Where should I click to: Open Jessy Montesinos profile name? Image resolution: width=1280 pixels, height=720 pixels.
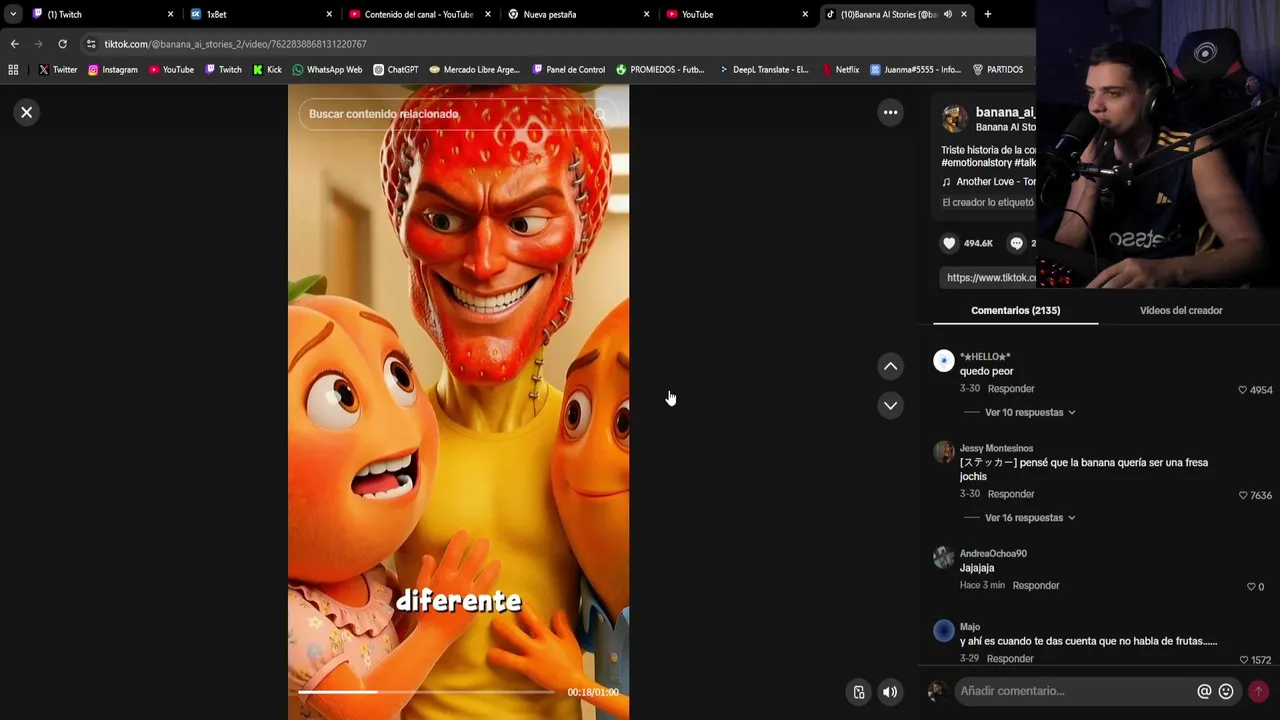pos(996,448)
